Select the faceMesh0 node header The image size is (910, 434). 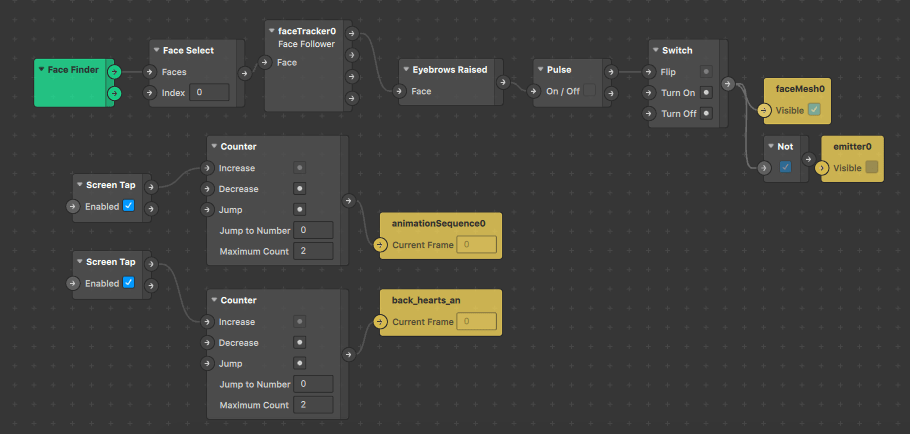point(800,89)
